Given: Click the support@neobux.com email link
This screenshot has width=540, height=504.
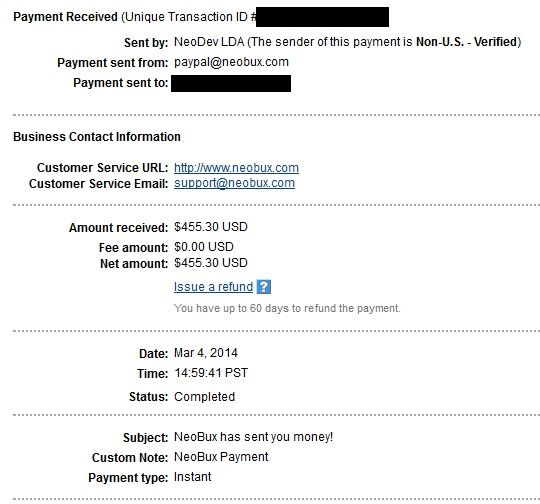Looking at the screenshot, I should tap(234, 183).
